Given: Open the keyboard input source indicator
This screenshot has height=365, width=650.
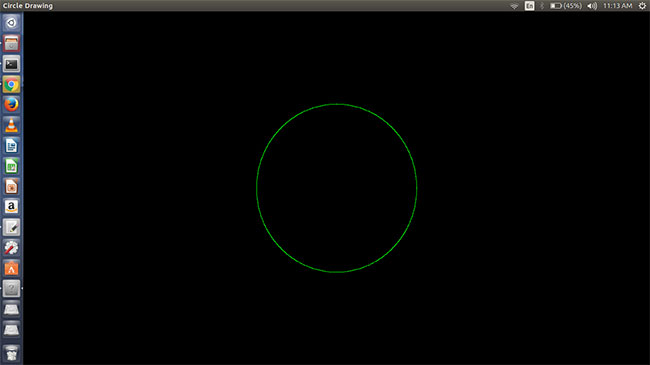Looking at the screenshot, I should point(529,6).
